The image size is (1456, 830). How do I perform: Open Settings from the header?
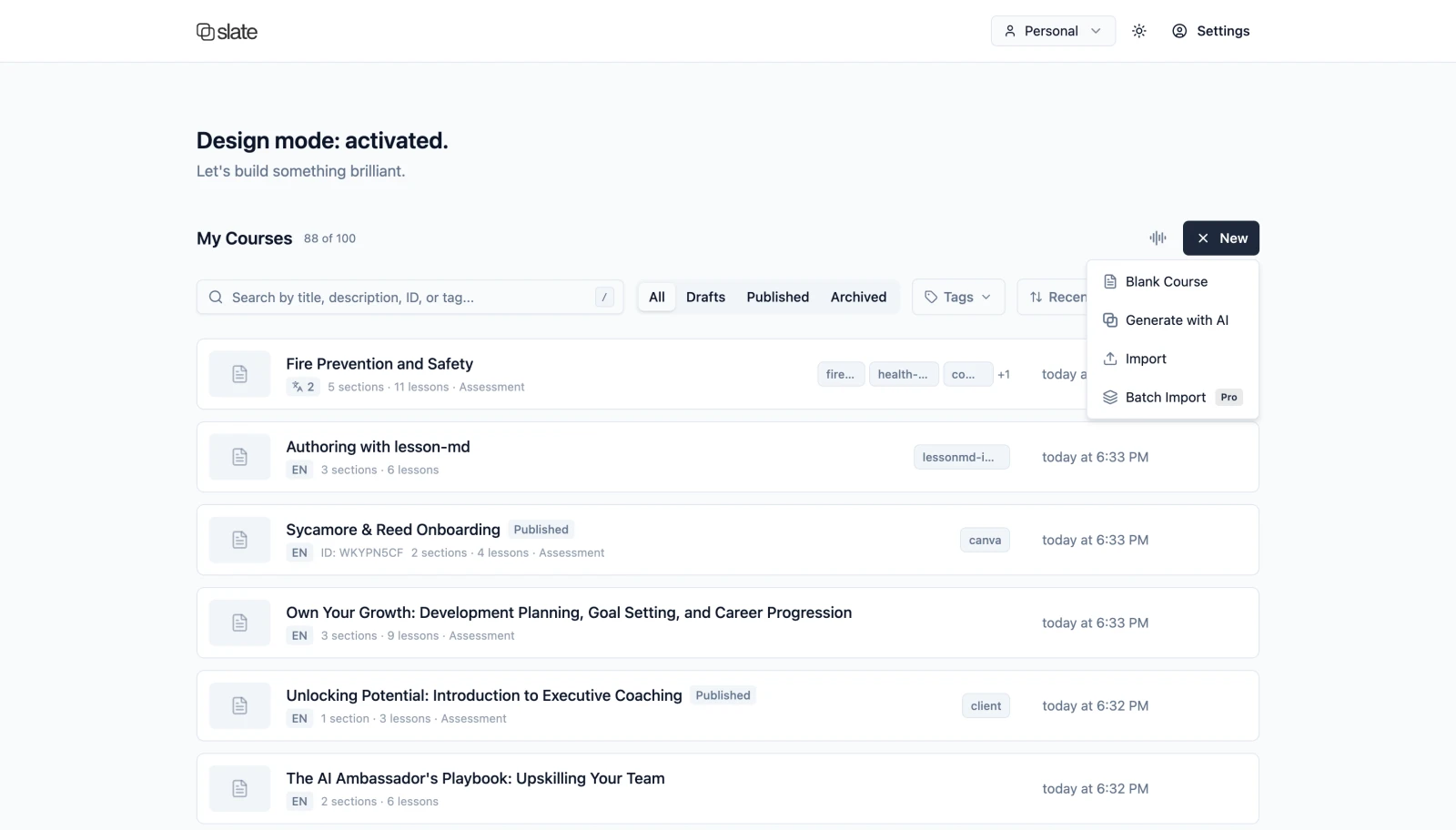pos(1210,31)
